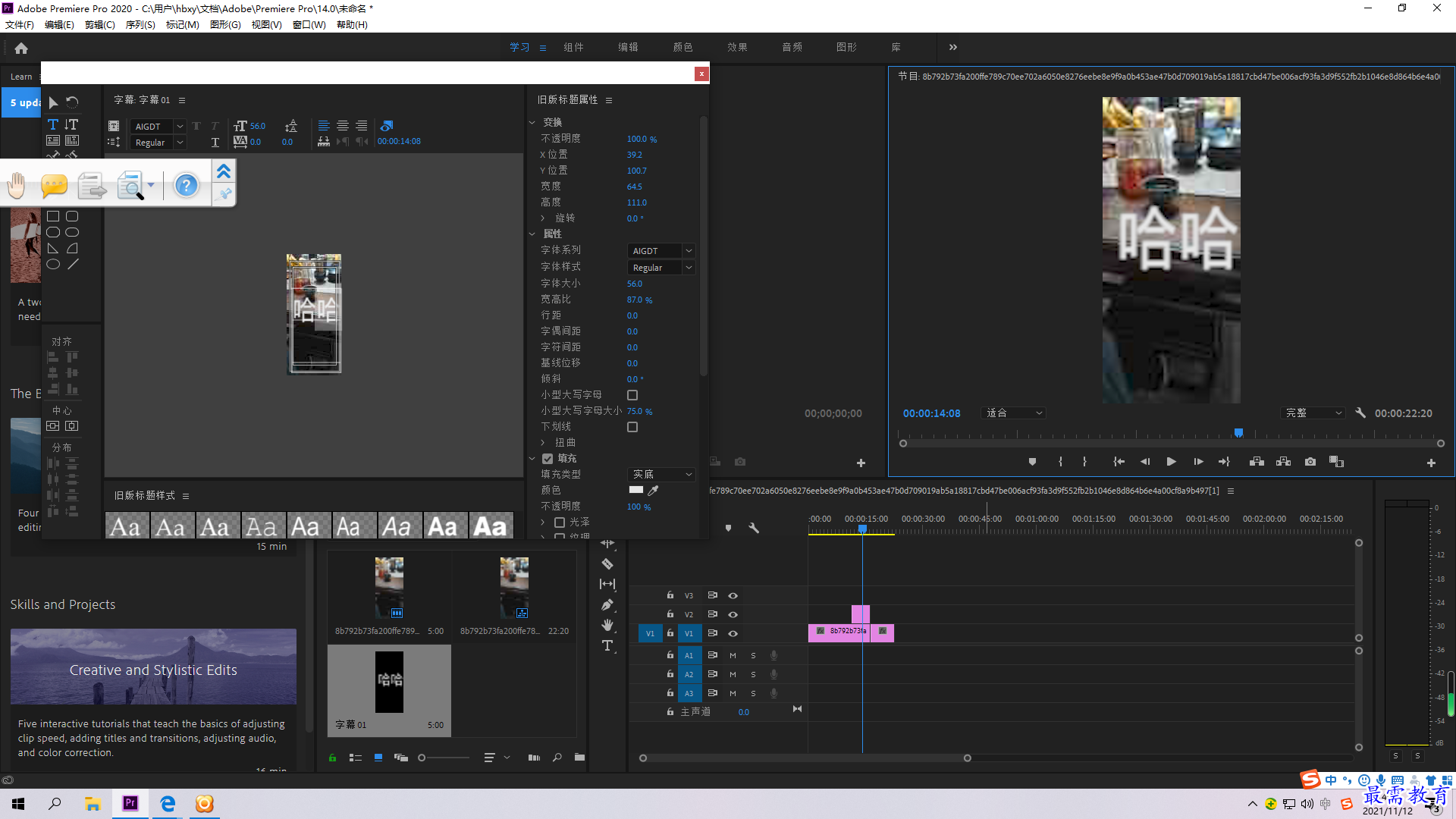
Task: Add a marker in Program Monitor
Action: [x=1032, y=462]
